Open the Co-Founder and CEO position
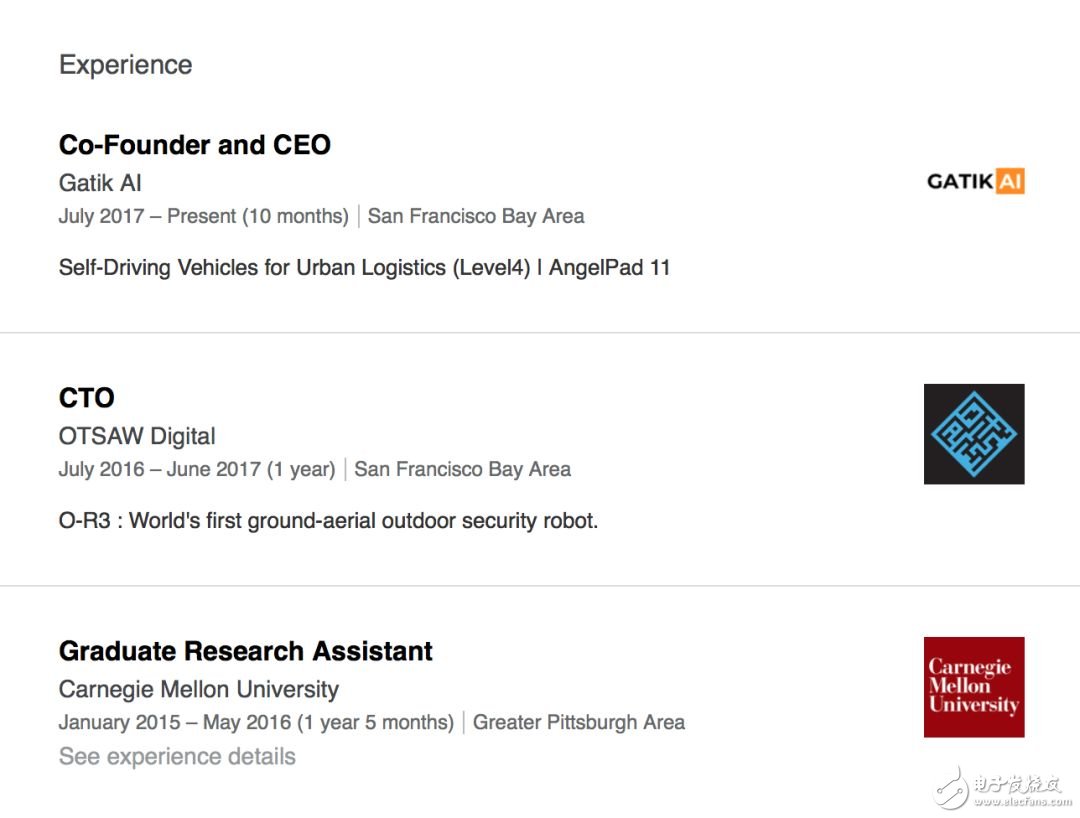The image size is (1080, 818). (195, 145)
